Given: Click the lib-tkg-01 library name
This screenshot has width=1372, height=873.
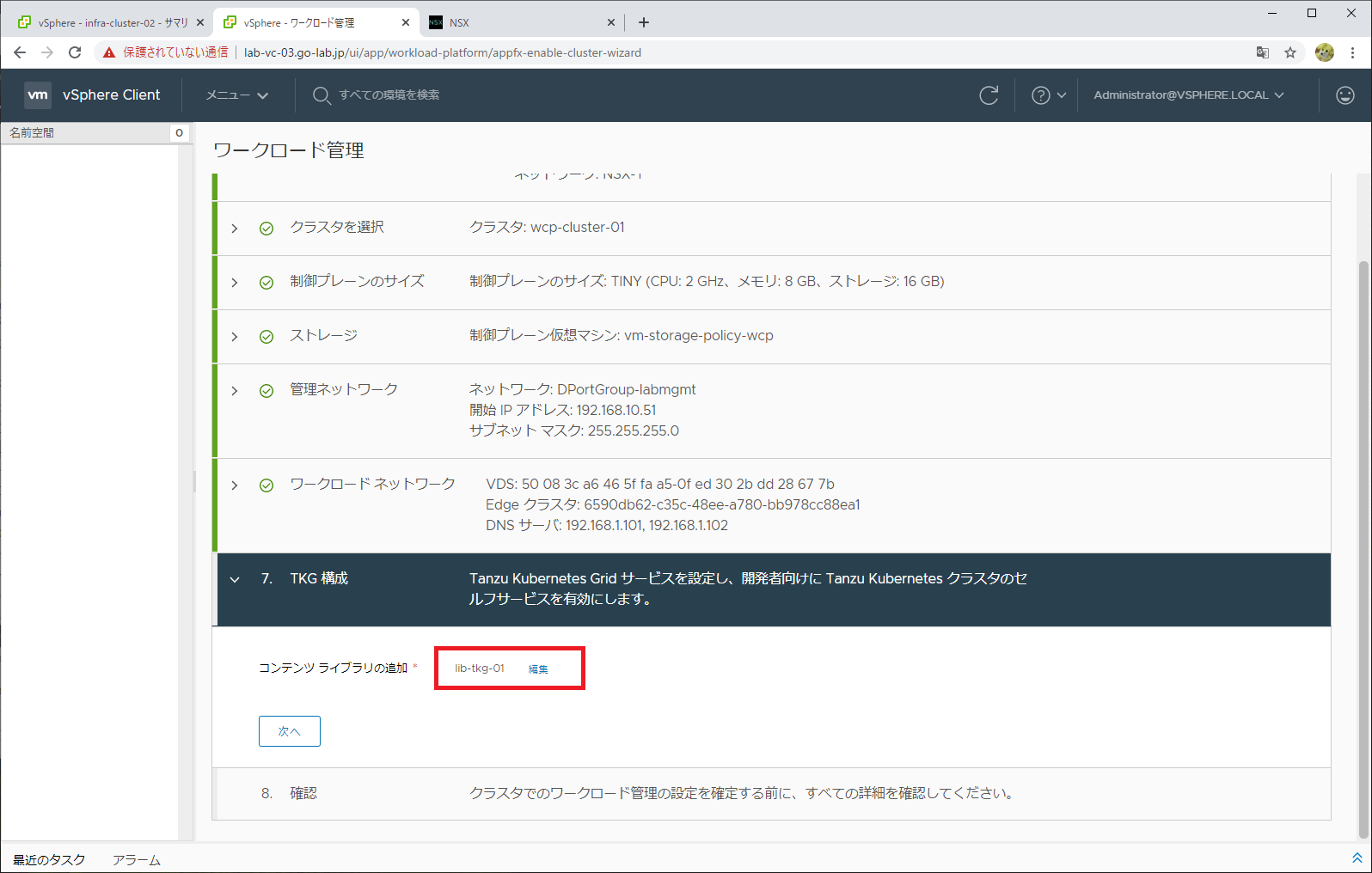Looking at the screenshot, I should (480, 668).
